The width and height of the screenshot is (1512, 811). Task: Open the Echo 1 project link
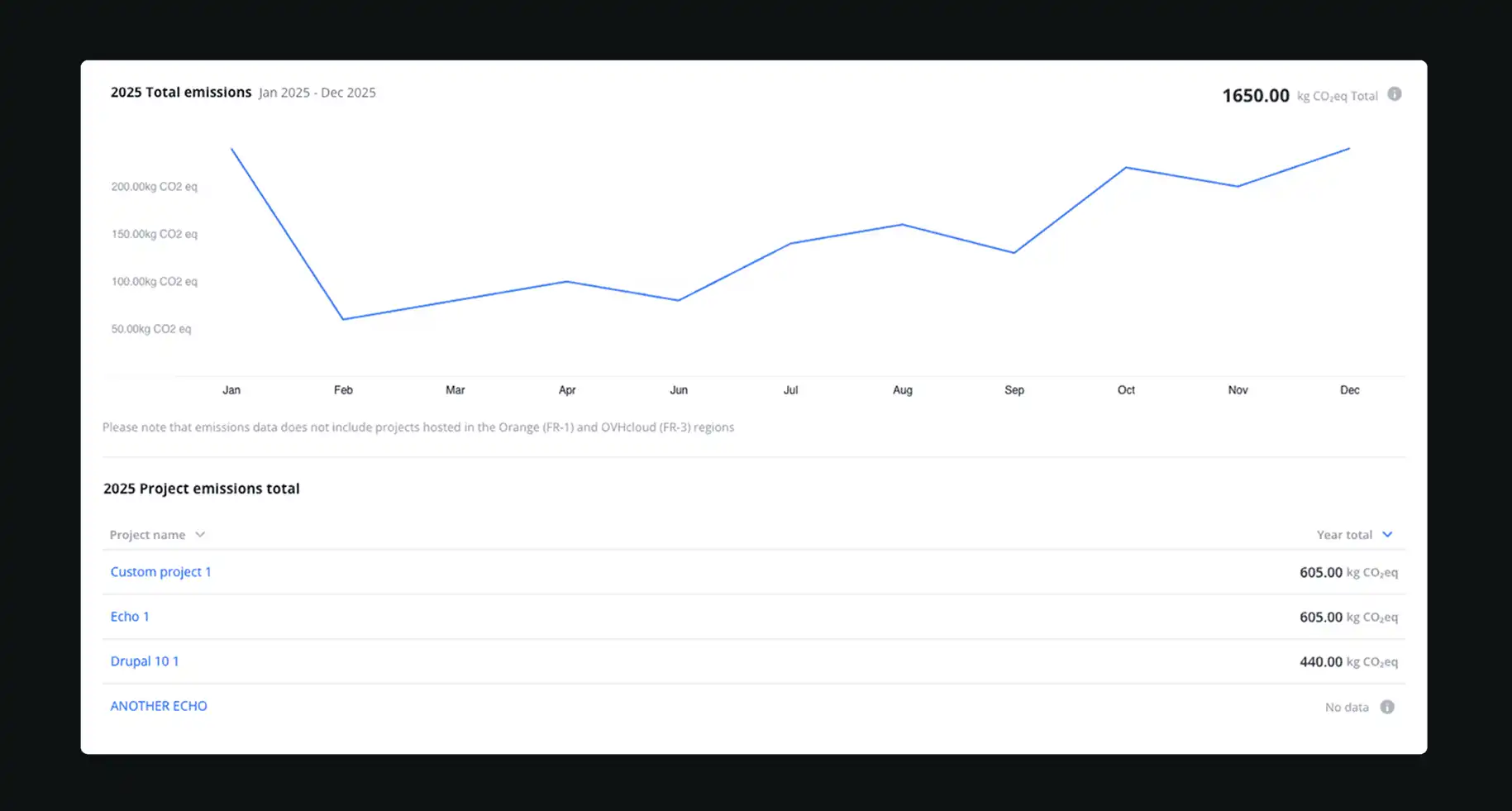(130, 617)
